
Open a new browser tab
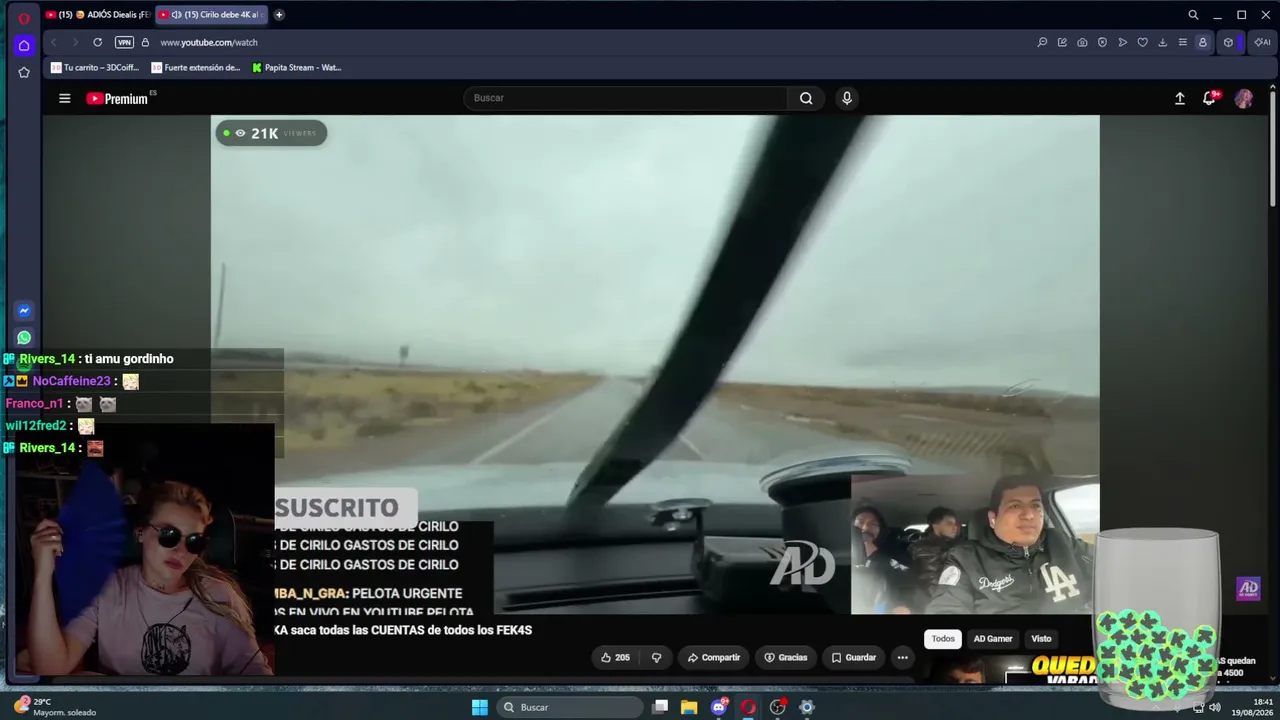pyautogui.click(x=279, y=15)
